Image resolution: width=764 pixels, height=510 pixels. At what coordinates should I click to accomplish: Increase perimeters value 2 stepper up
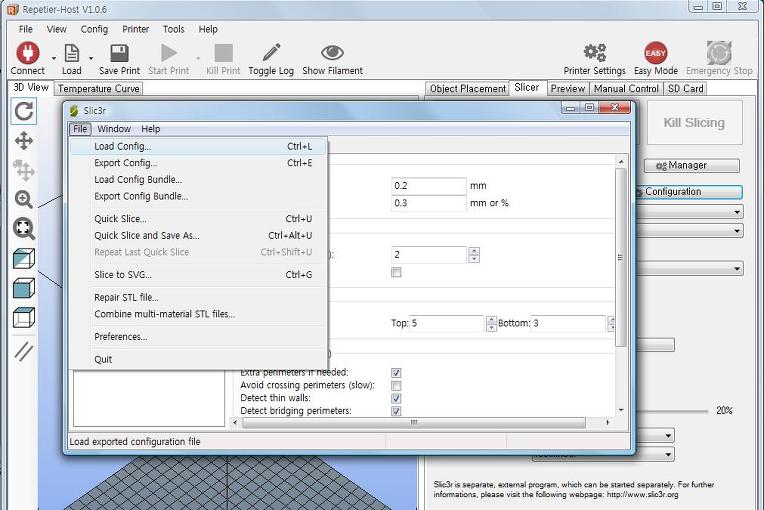tap(474, 251)
